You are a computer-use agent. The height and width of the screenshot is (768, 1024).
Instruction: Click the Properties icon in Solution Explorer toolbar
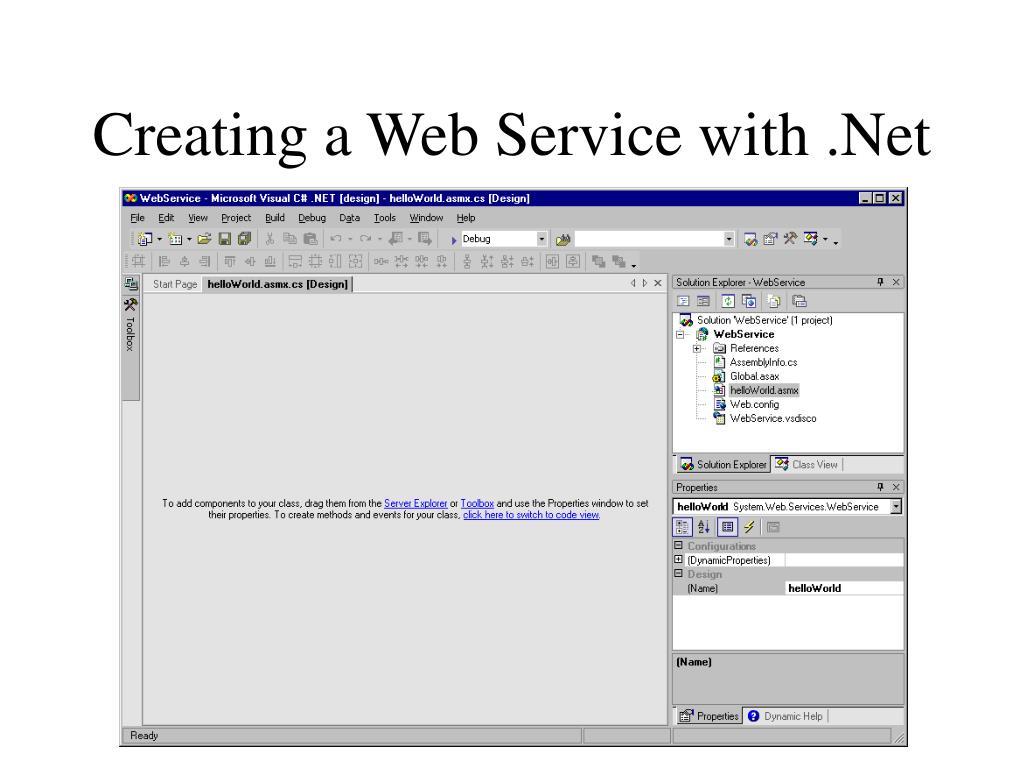click(799, 301)
